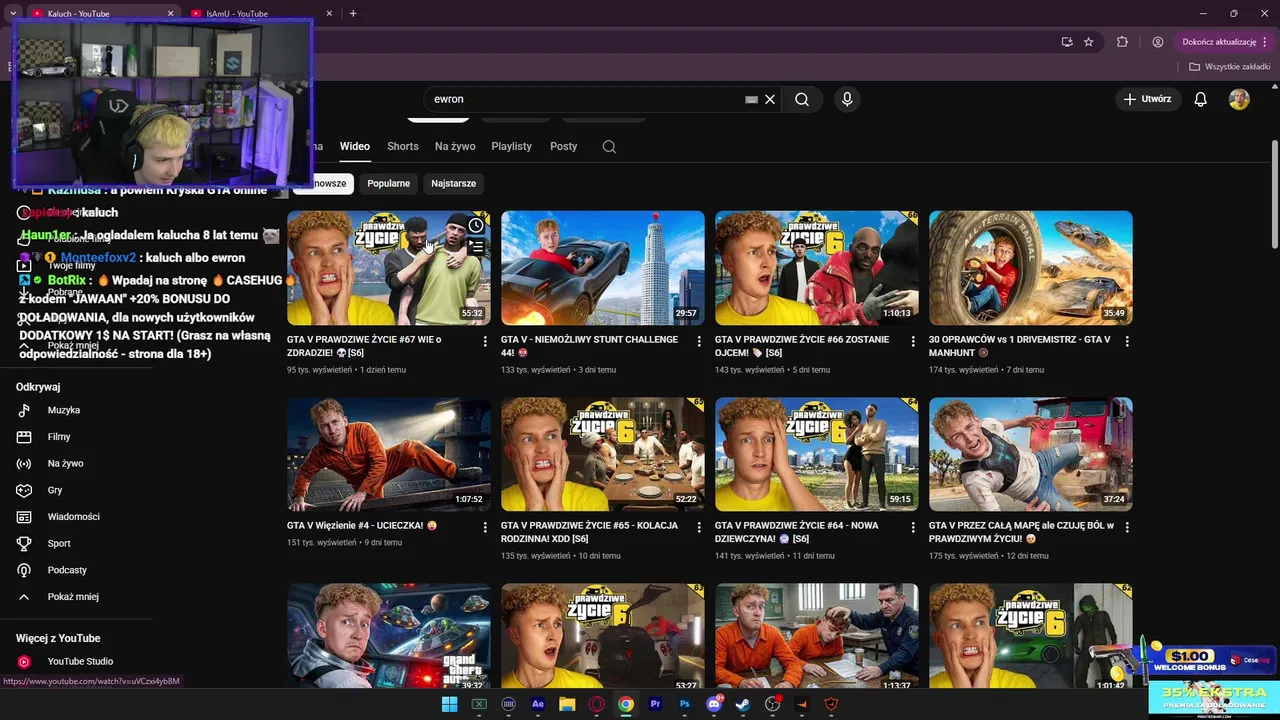Open the Chrome profile icon
Image resolution: width=1280 pixels, height=720 pixels.
(x=1158, y=42)
